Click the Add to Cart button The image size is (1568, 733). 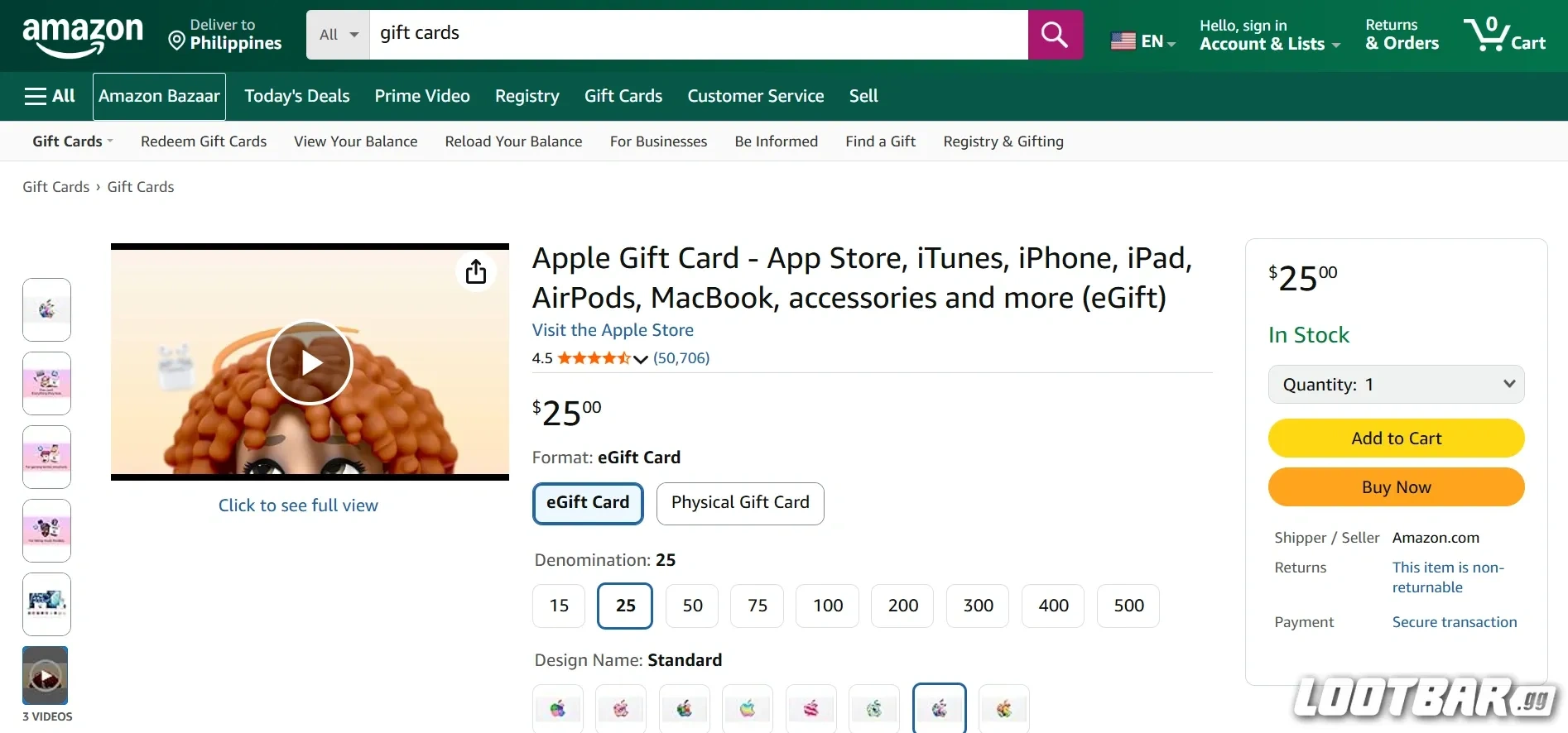[1395, 438]
